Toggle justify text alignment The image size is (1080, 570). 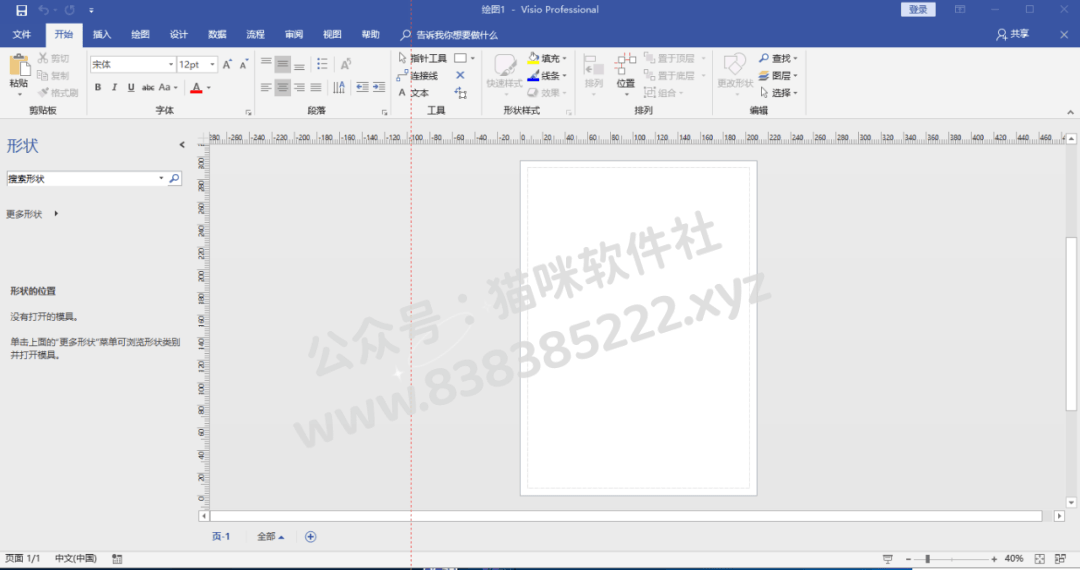[315, 87]
